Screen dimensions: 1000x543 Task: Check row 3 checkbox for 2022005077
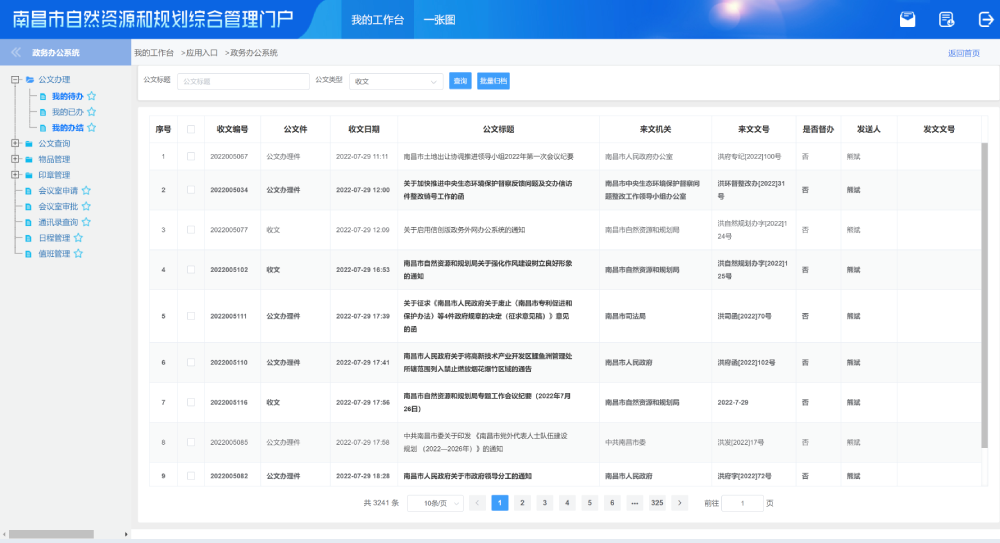pos(191,230)
